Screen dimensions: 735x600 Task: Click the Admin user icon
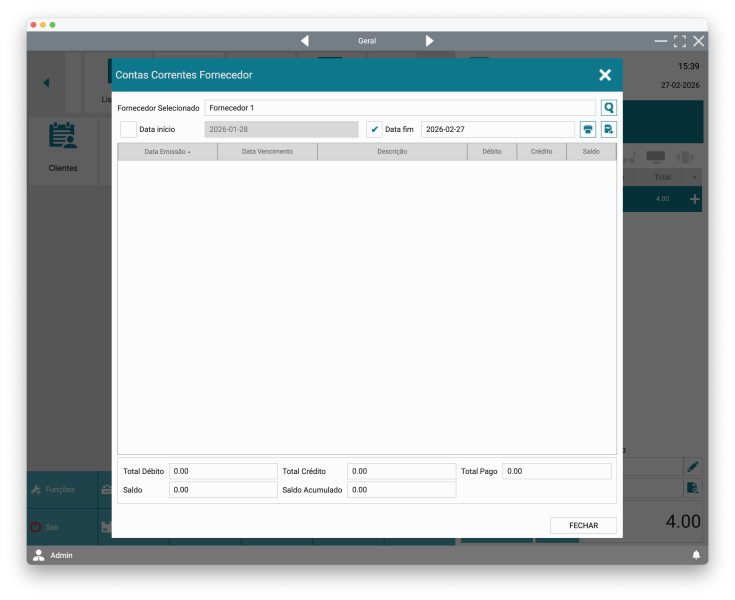[39, 555]
